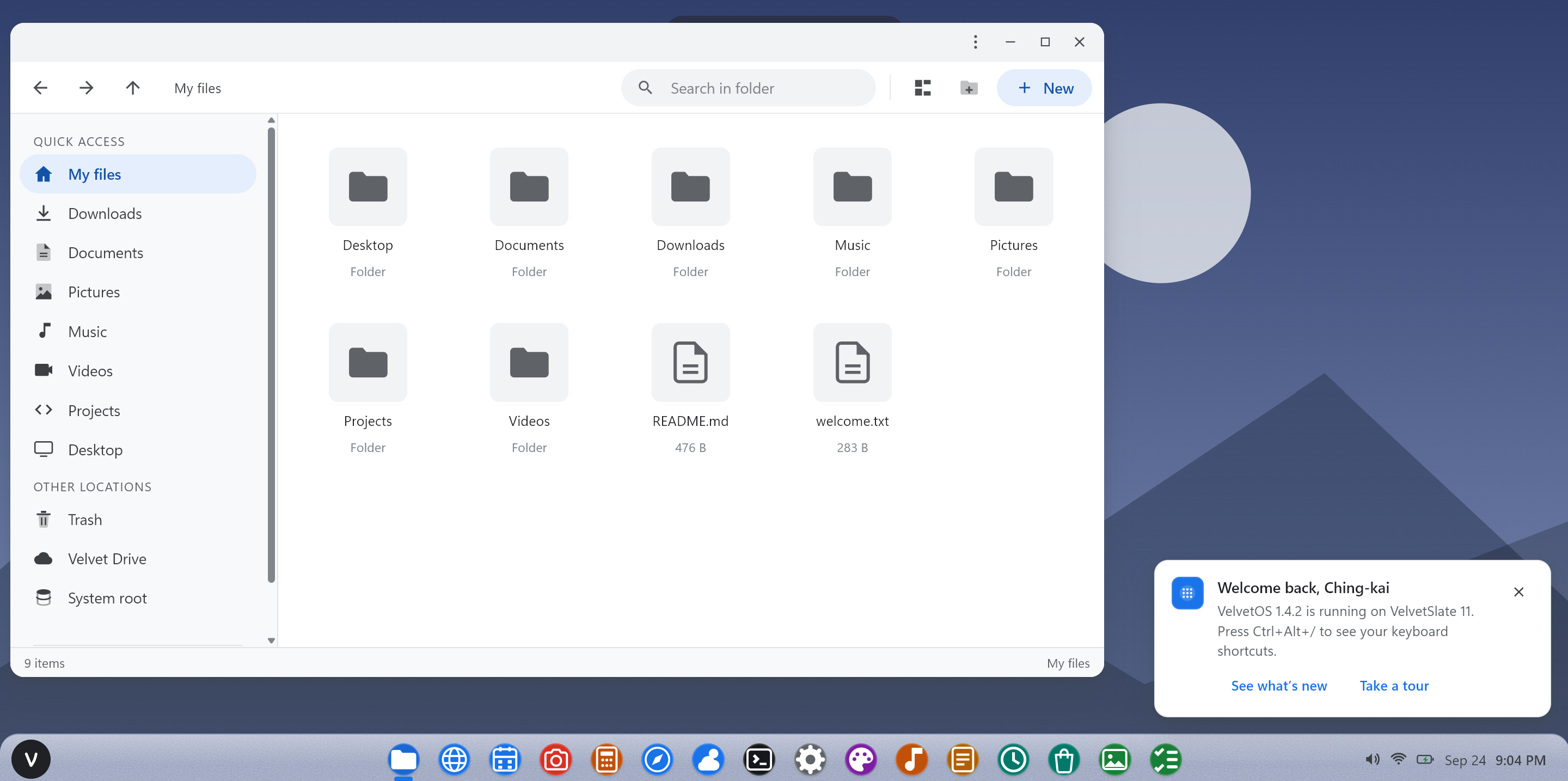
Task: Go to Videos in the sidebar
Action: (x=138, y=371)
